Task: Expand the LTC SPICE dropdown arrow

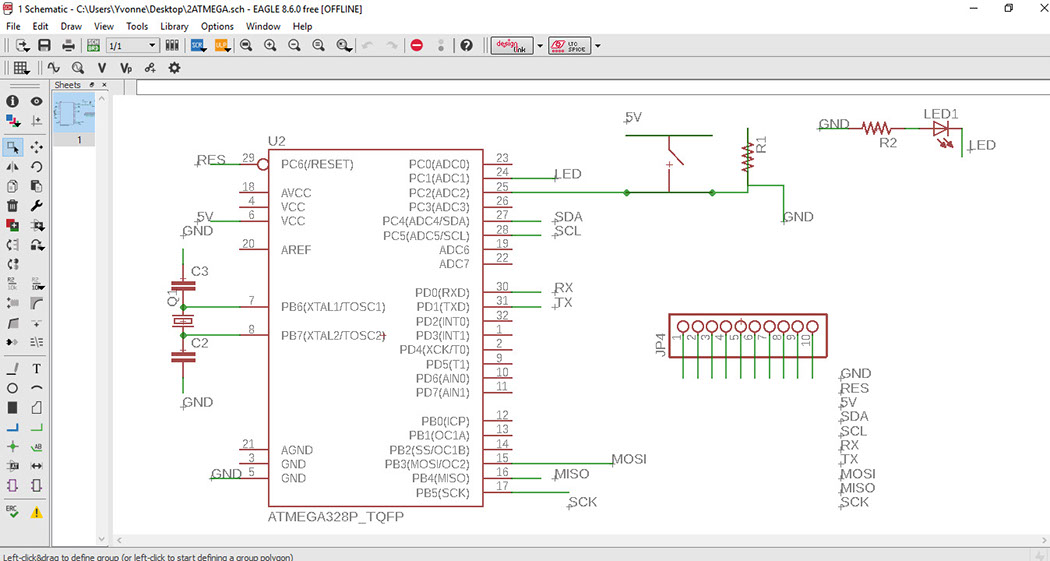Action: coord(598,46)
